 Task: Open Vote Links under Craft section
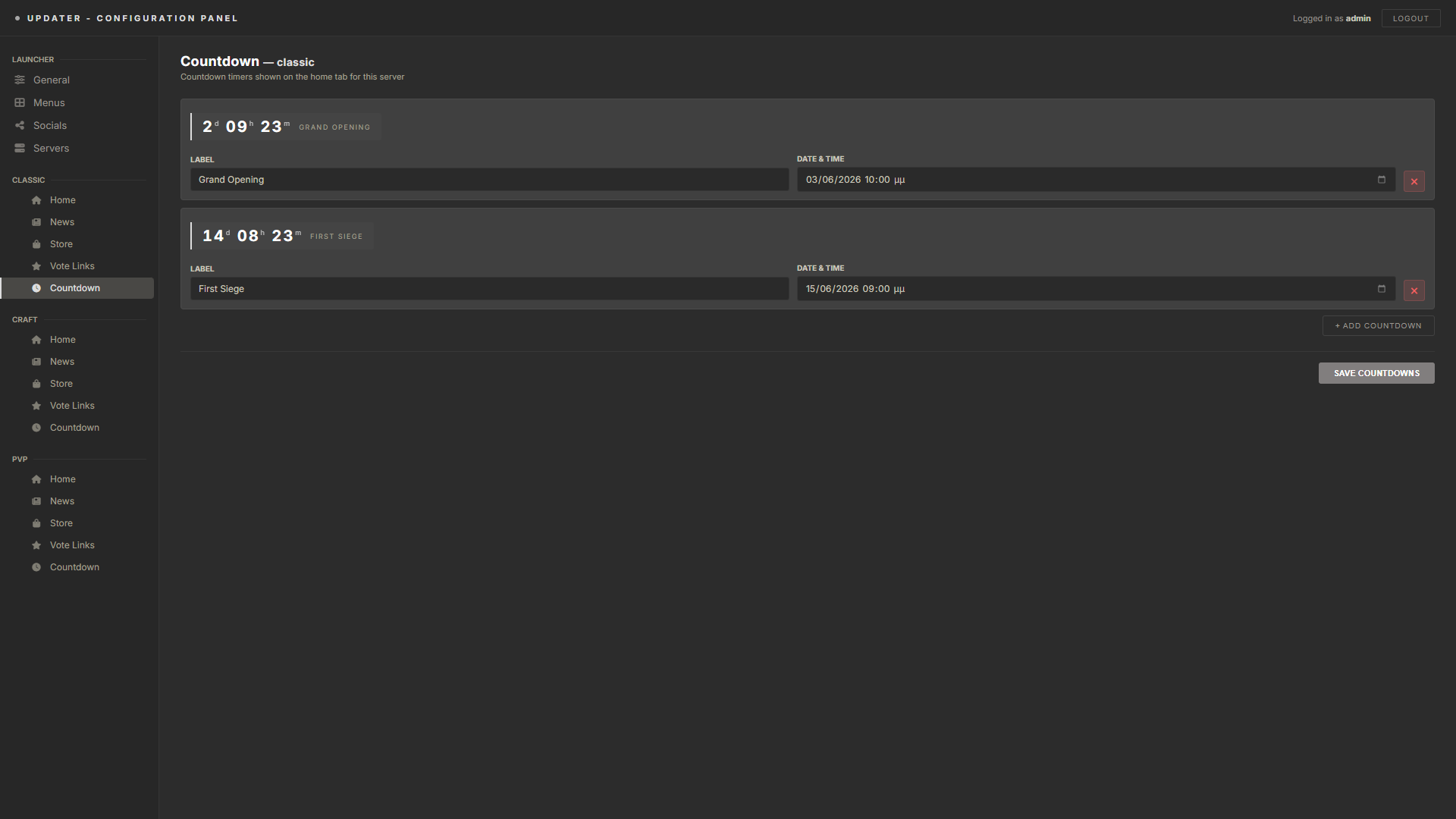coord(77,406)
